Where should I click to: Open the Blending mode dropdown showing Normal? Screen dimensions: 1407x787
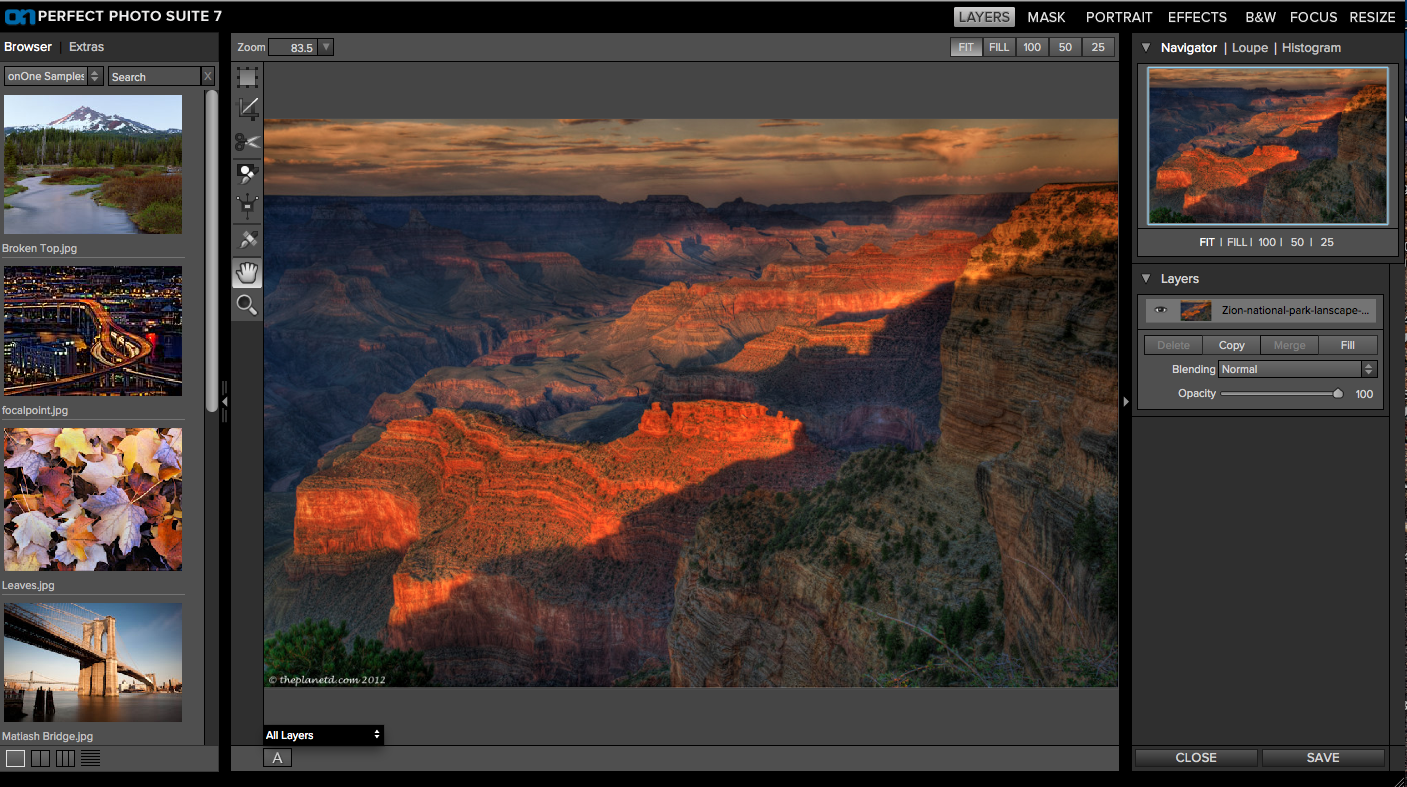click(1296, 369)
